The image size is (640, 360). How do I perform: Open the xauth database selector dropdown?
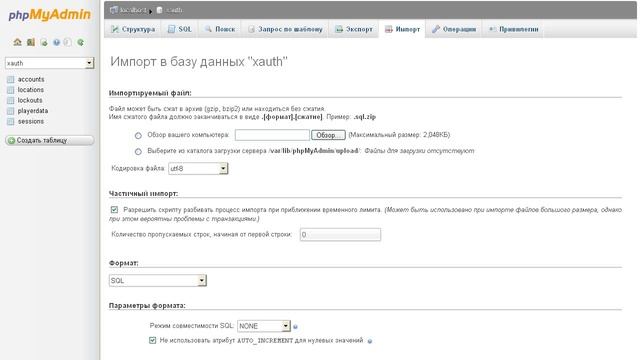pyautogui.click(x=50, y=63)
